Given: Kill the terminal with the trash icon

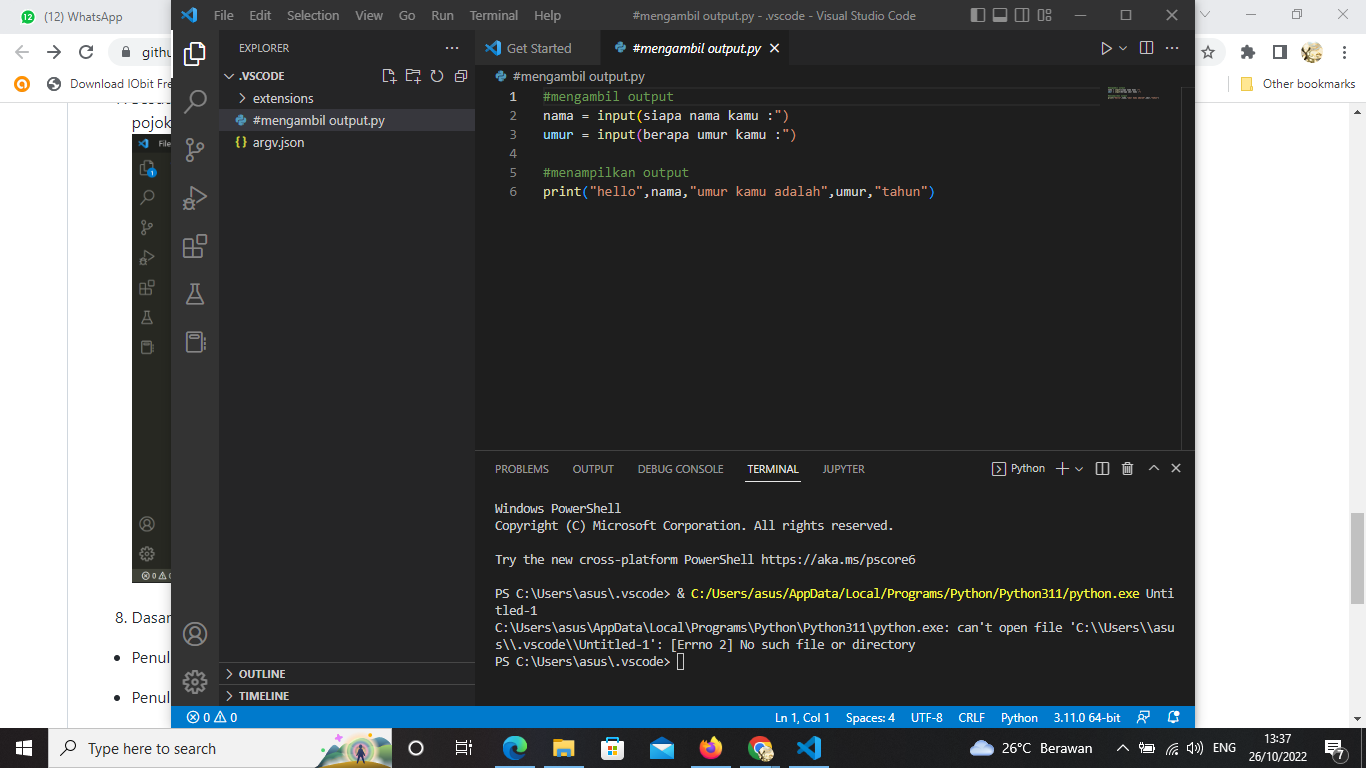Looking at the screenshot, I should 1127,468.
